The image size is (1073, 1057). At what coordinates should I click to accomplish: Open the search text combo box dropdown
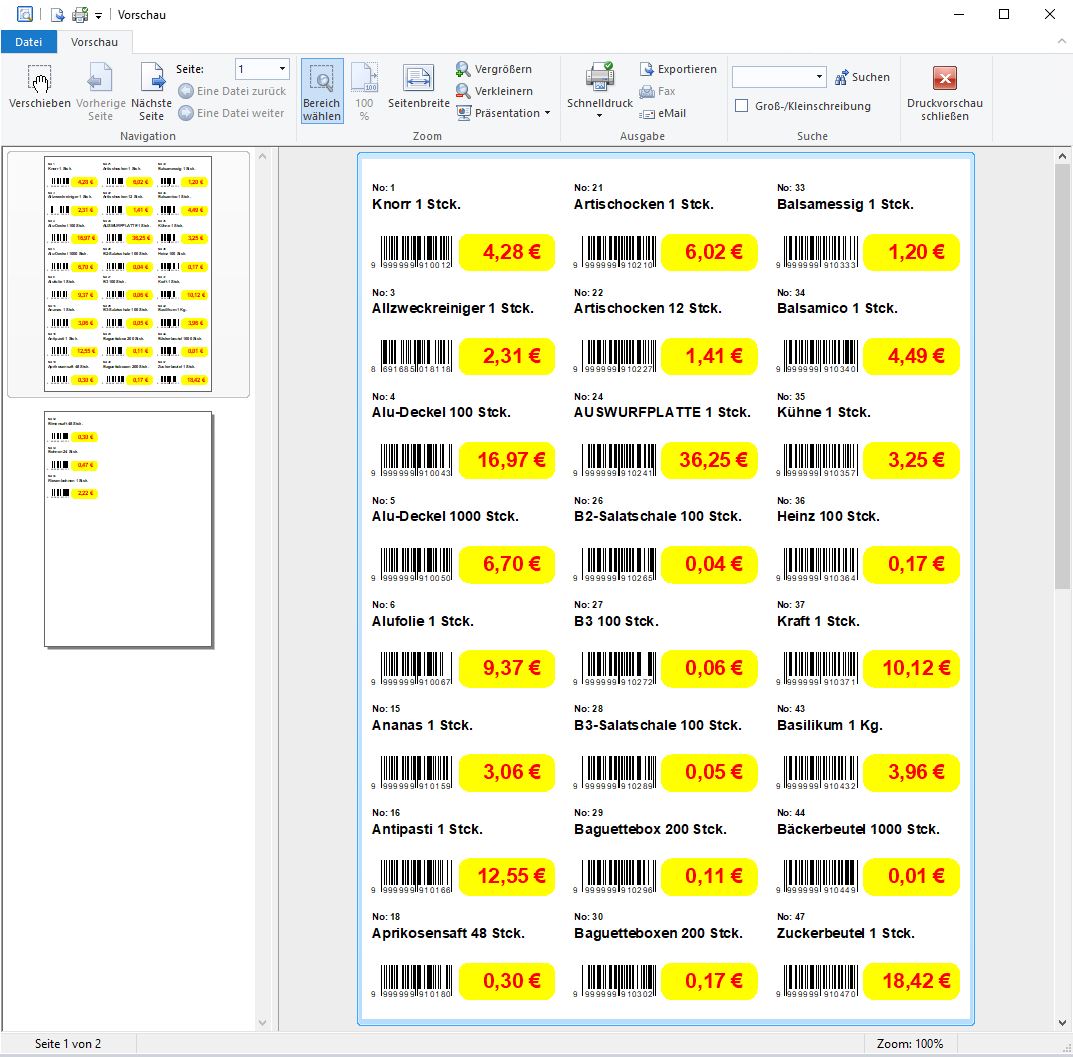(819, 77)
